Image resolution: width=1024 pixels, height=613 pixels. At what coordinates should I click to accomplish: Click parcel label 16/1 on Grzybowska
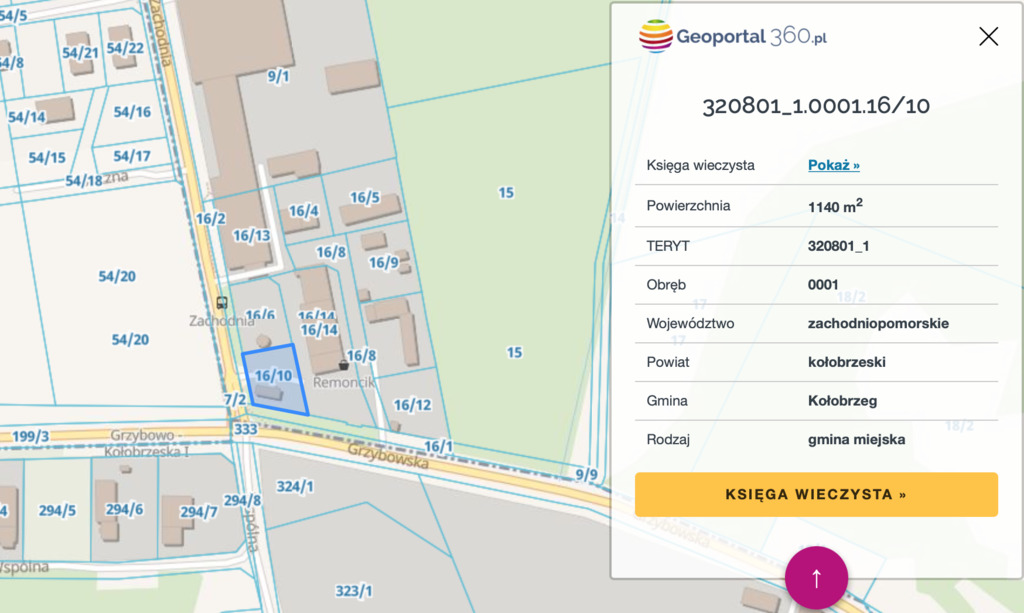pyautogui.click(x=438, y=447)
